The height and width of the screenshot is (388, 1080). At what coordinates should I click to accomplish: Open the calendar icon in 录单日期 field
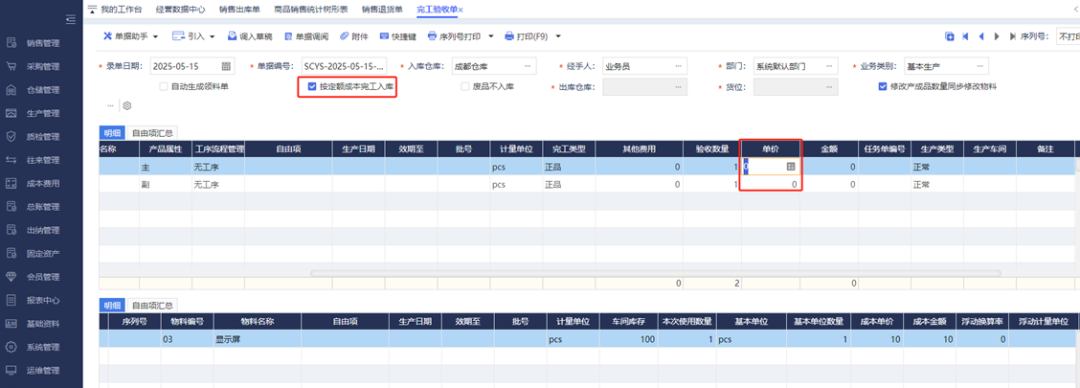click(x=226, y=67)
